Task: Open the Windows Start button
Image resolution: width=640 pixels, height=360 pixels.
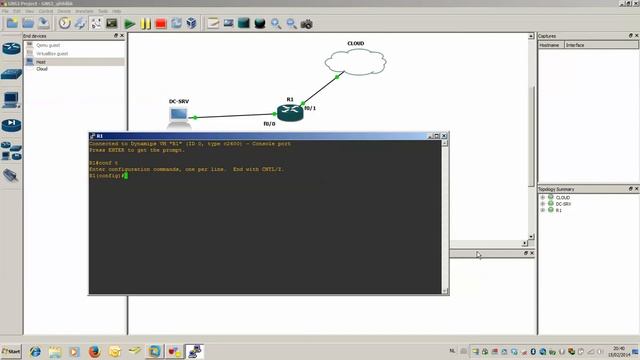Action: pyautogui.click(x=11, y=351)
